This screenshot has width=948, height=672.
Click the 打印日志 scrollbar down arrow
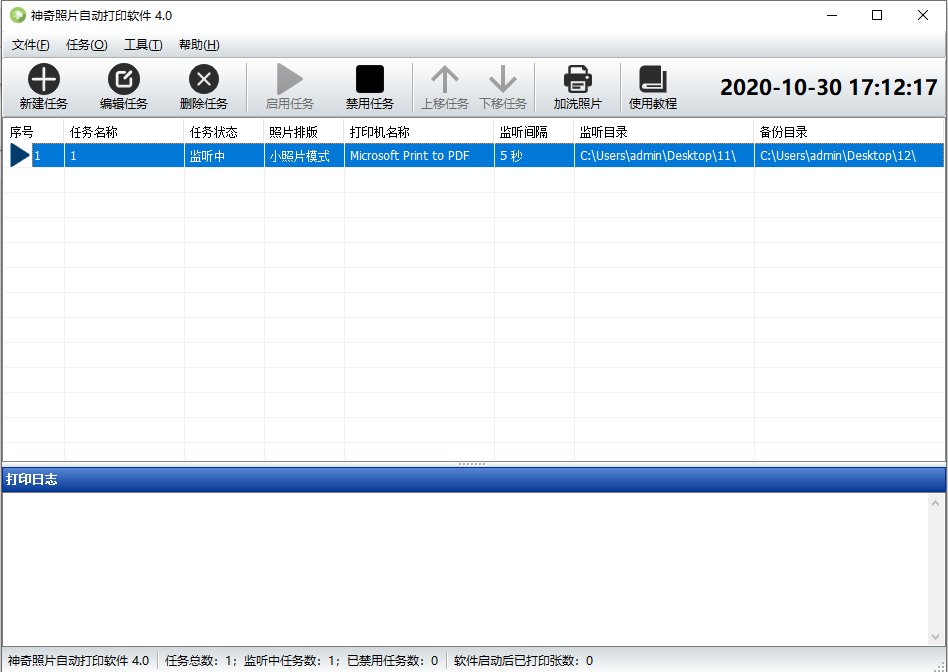point(935,637)
